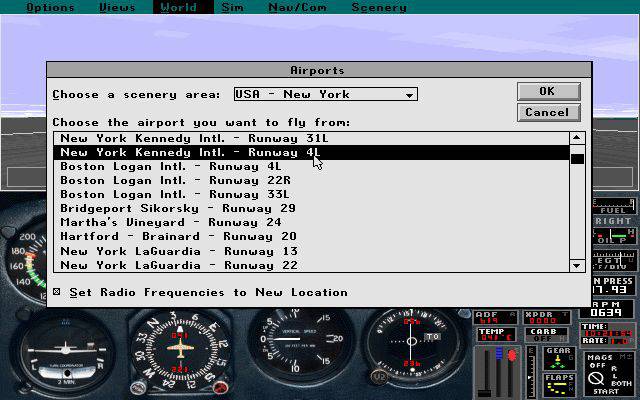Click the red mixture control lever
Viewport: 640px width, 400px height.
pos(511,355)
